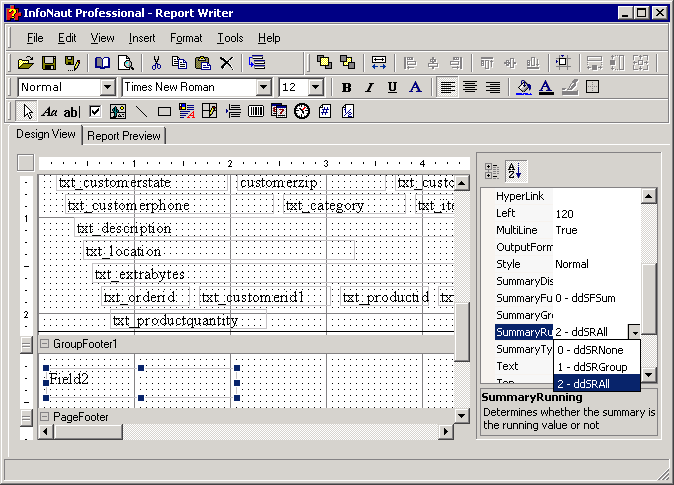The image size is (674, 485).
Task: Click the Print Preview magnifier icon
Action: point(126,63)
